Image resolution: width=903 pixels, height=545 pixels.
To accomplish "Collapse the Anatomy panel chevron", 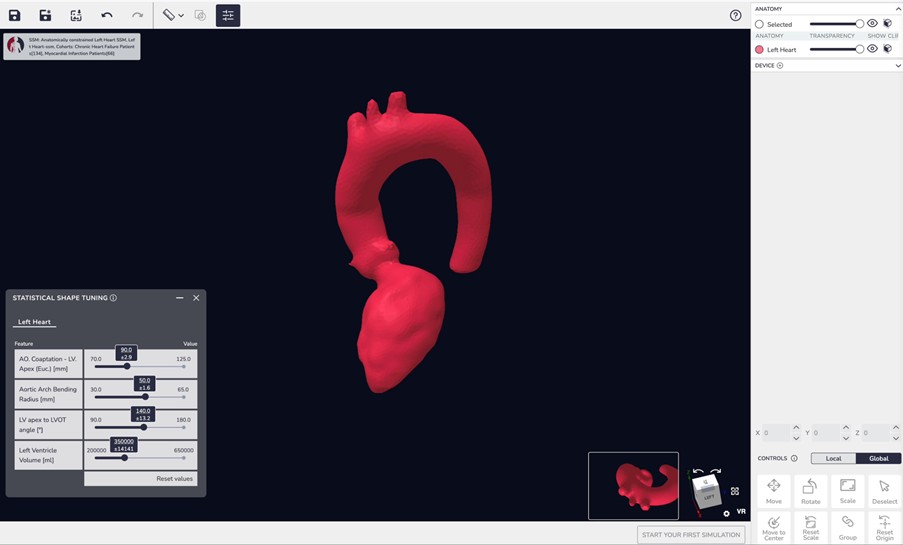I will (898, 8).
